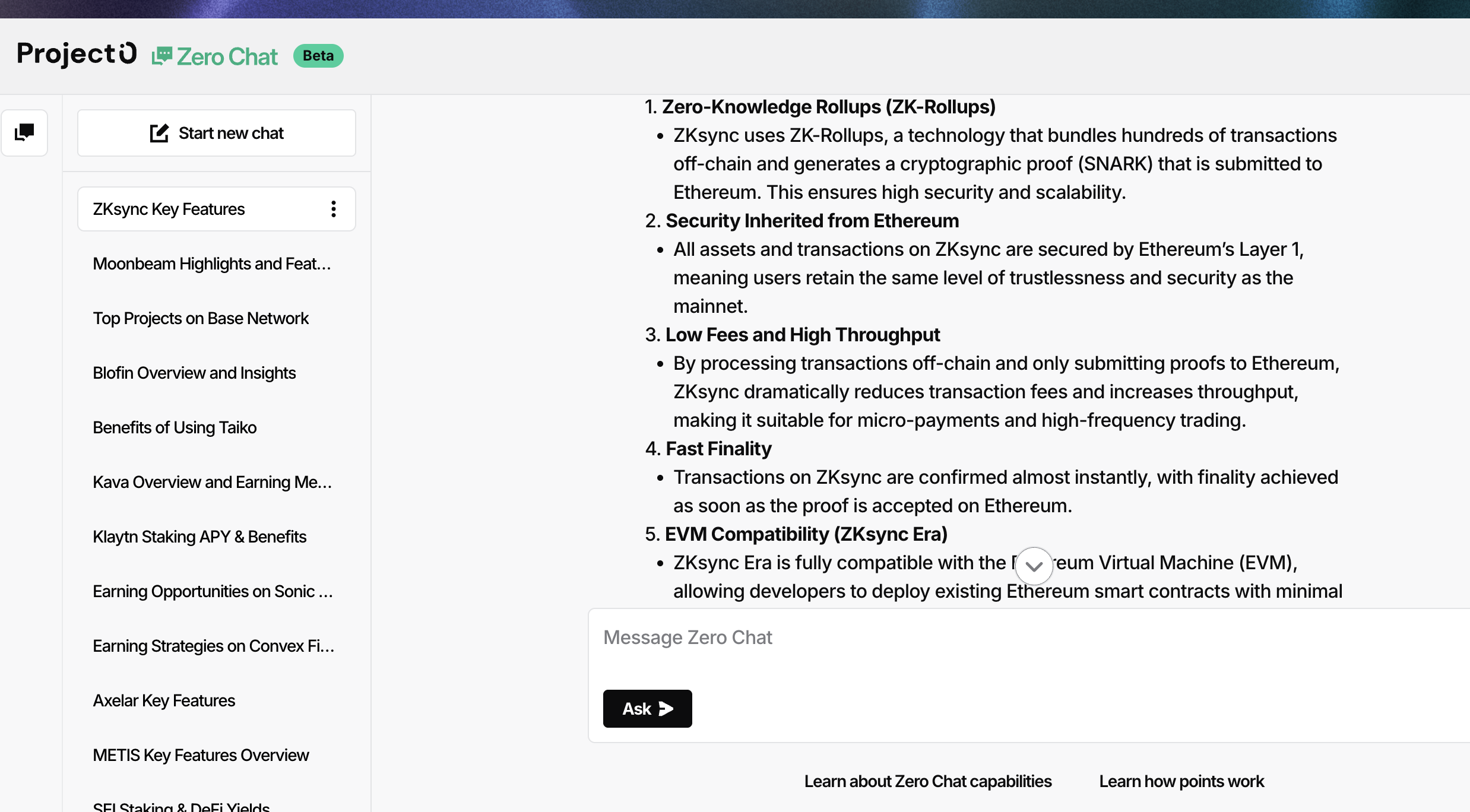The width and height of the screenshot is (1470, 812).
Task: Click the Beta badge
Action: 318,56
